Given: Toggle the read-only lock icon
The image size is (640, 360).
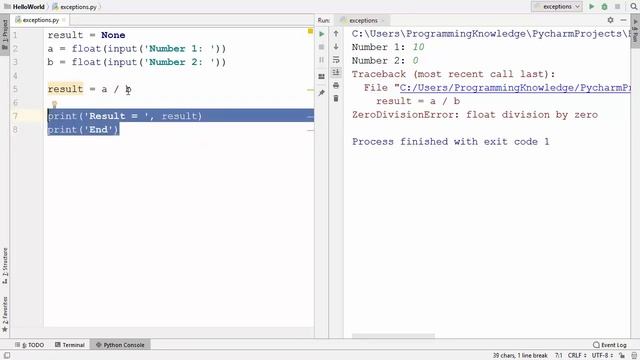Looking at the screenshot, I should [x=622, y=356].
